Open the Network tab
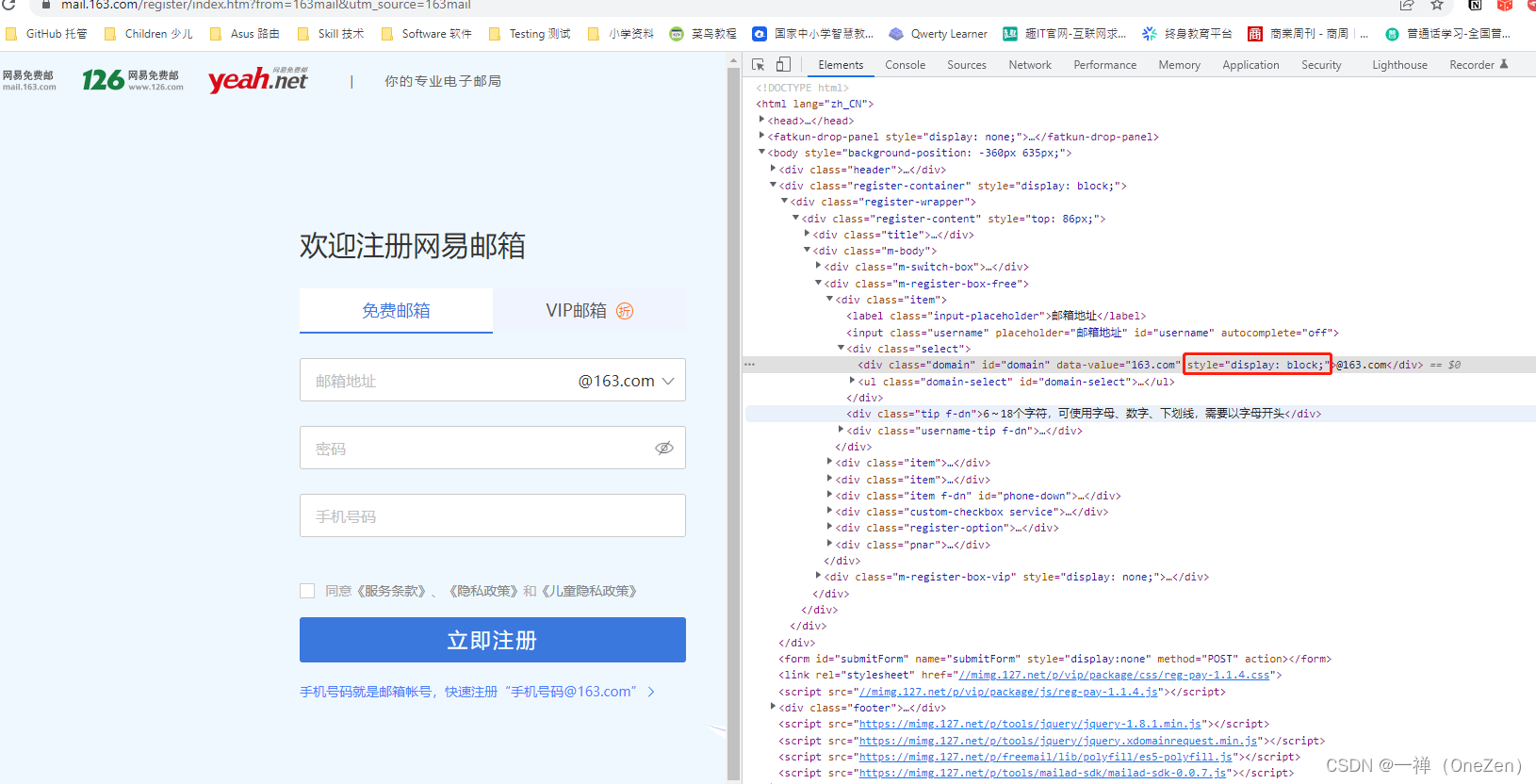 (1030, 65)
